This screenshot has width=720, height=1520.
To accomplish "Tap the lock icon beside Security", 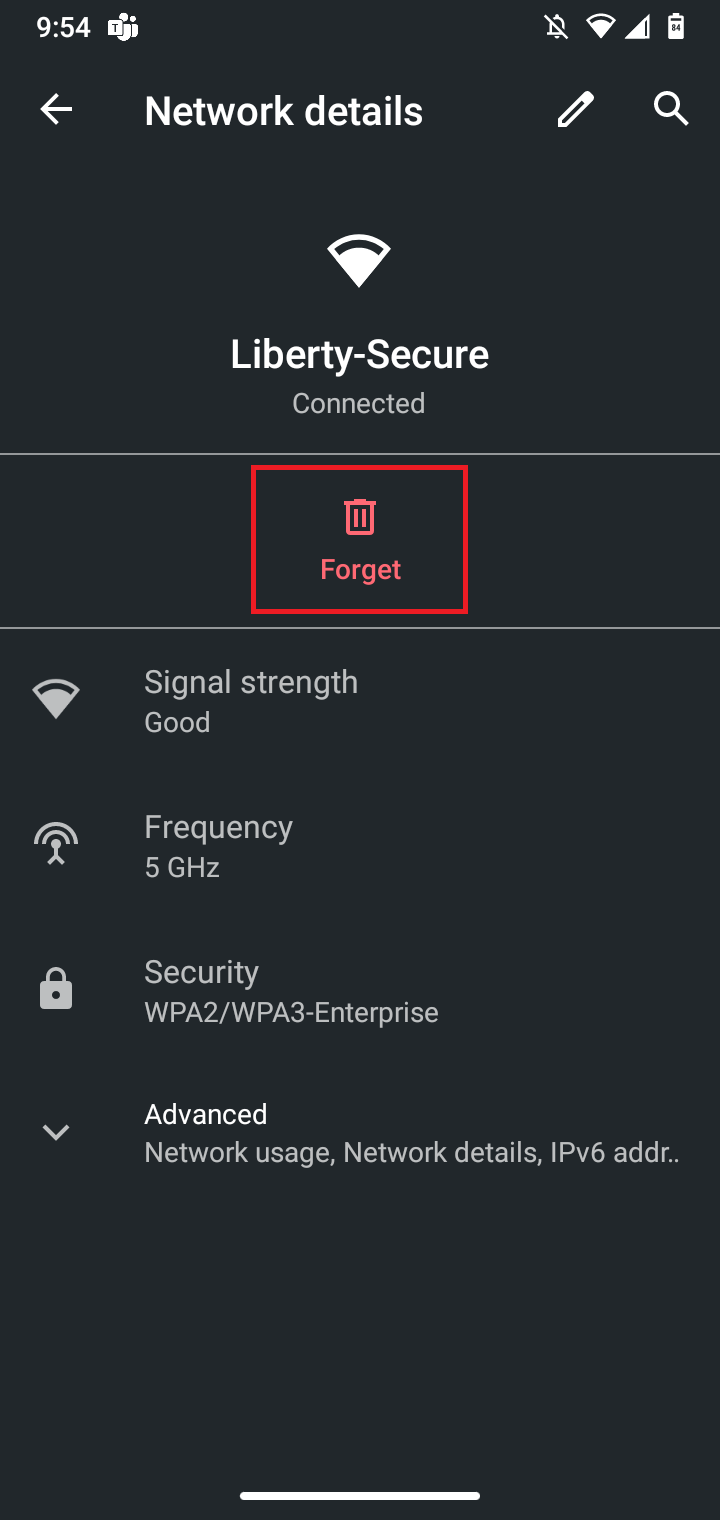I will coord(56,989).
